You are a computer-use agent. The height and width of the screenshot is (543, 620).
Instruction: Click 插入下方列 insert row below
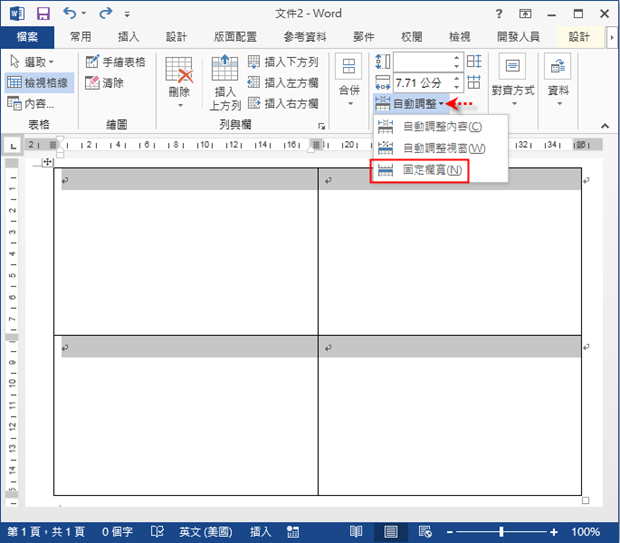pyautogui.click(x=283, y=62)
